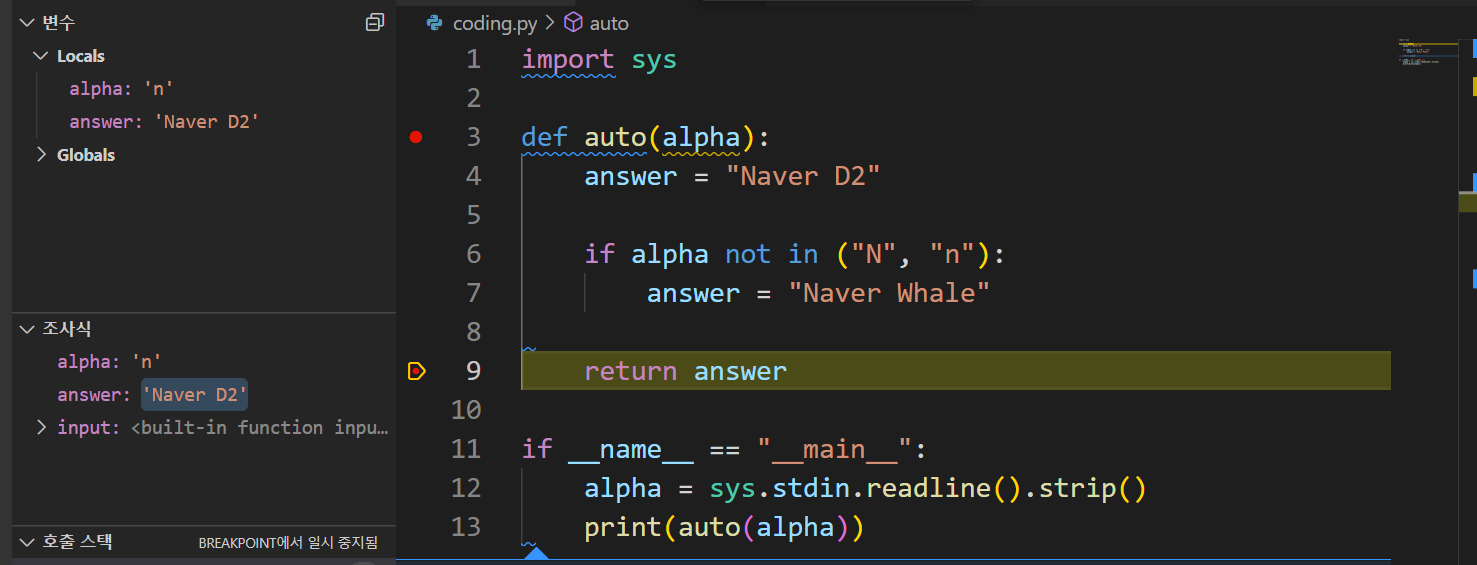The image size is (1477, 565).
Task: Collapse the Locals tree node
Action: (x=40, y=56)
